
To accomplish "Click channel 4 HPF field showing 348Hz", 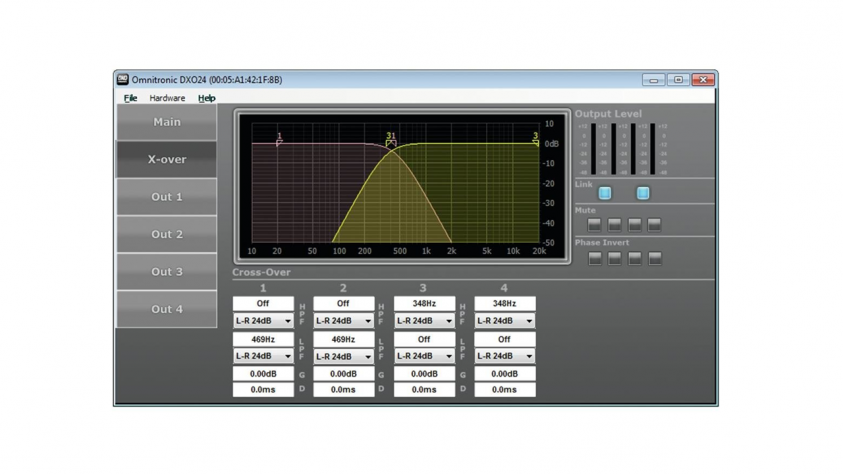I will point(505,304).
